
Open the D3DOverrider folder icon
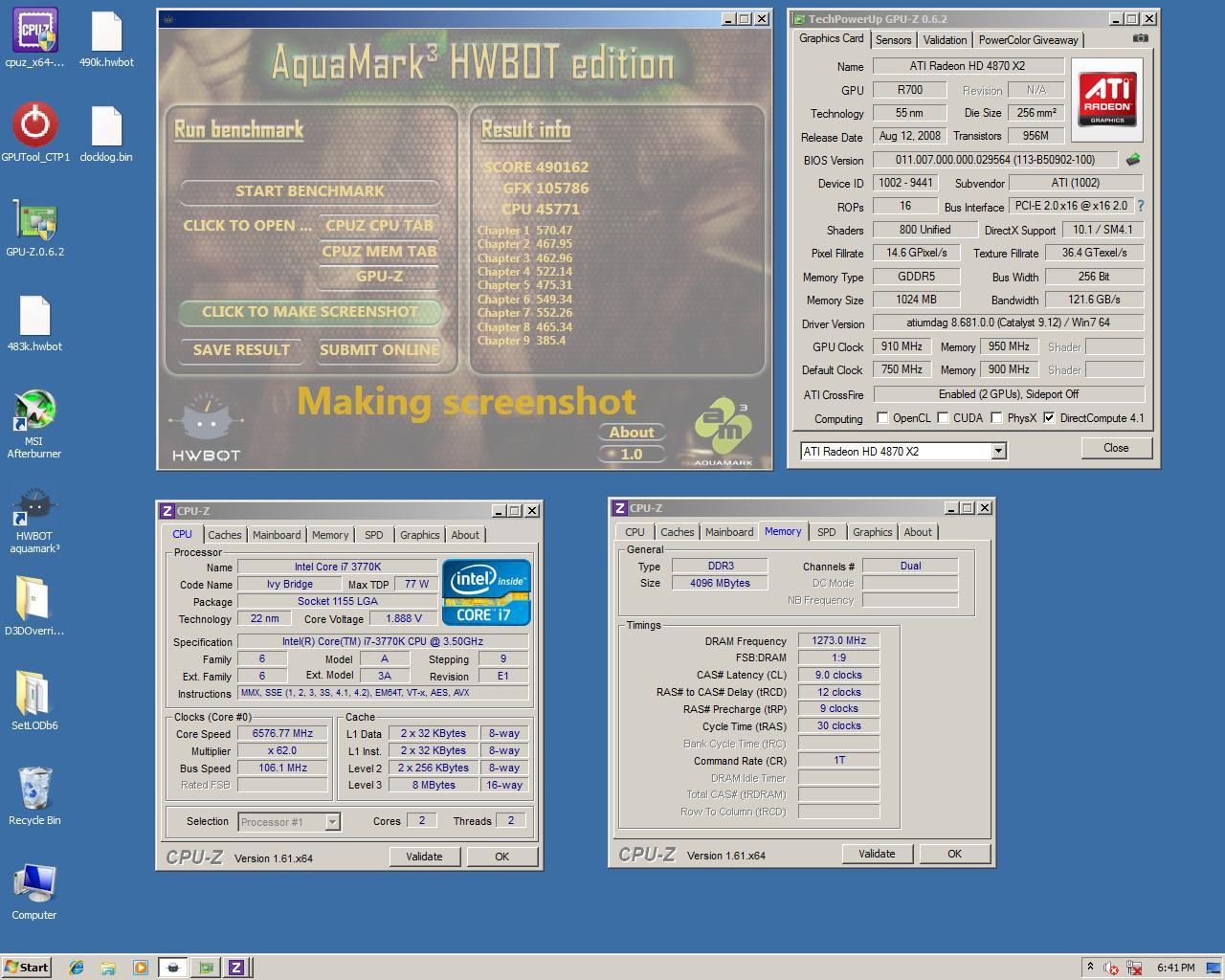(34, 607)
